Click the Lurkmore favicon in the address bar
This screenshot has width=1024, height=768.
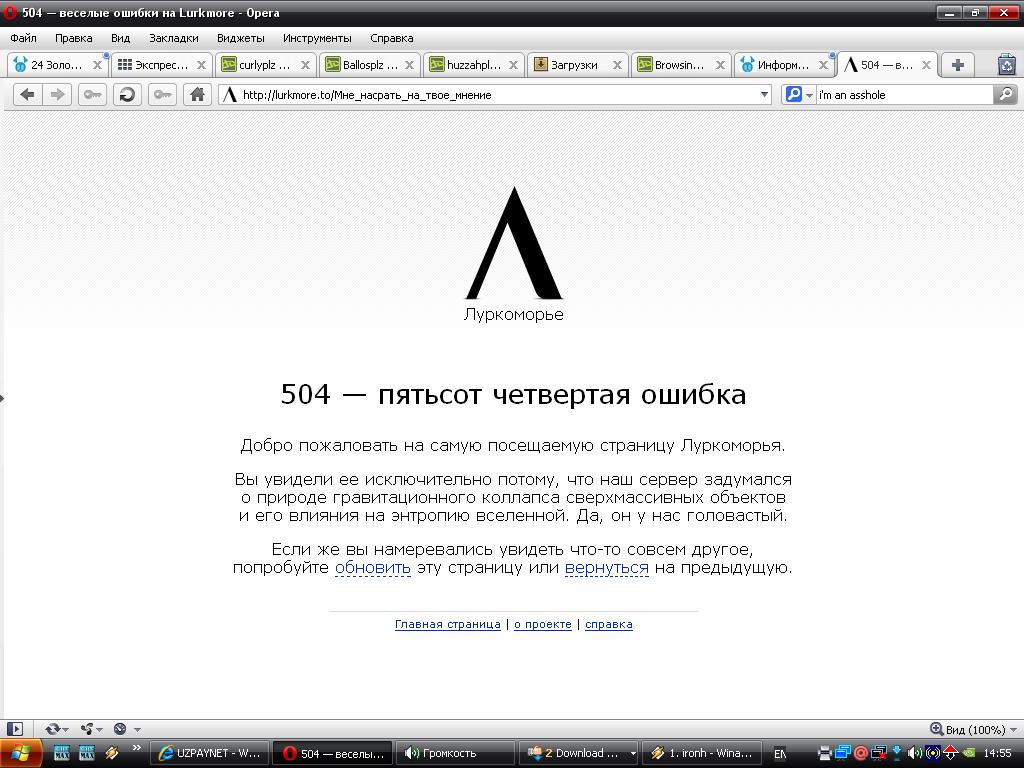pos(229,95)
